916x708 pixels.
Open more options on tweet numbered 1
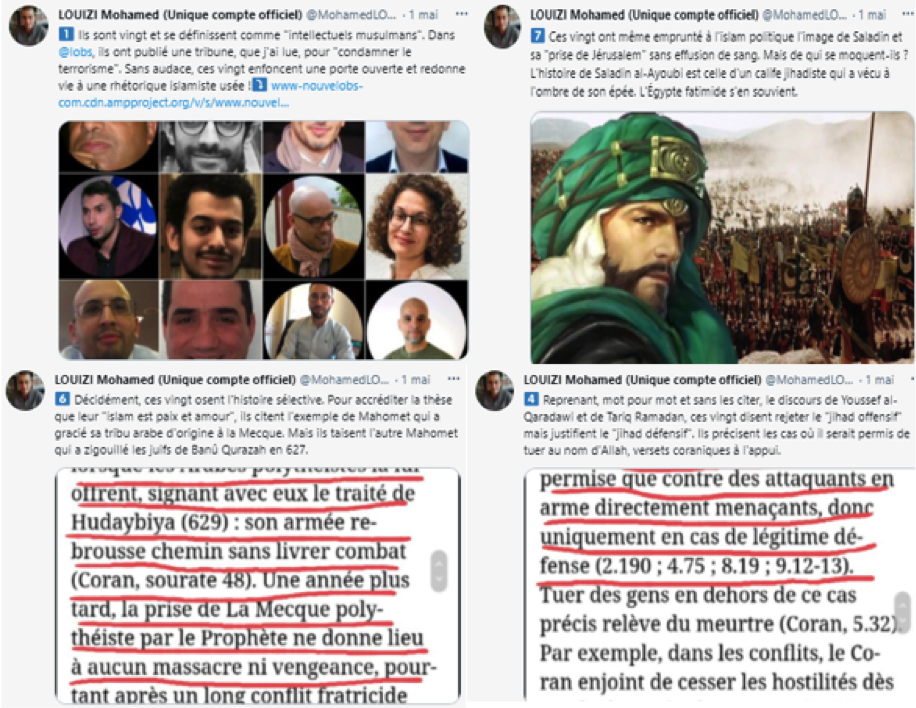[x=461, y=14]
